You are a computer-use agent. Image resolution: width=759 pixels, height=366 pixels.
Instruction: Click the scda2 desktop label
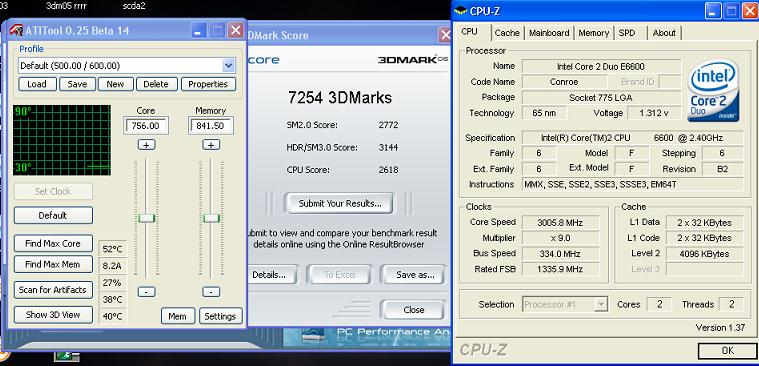[134, 6]
